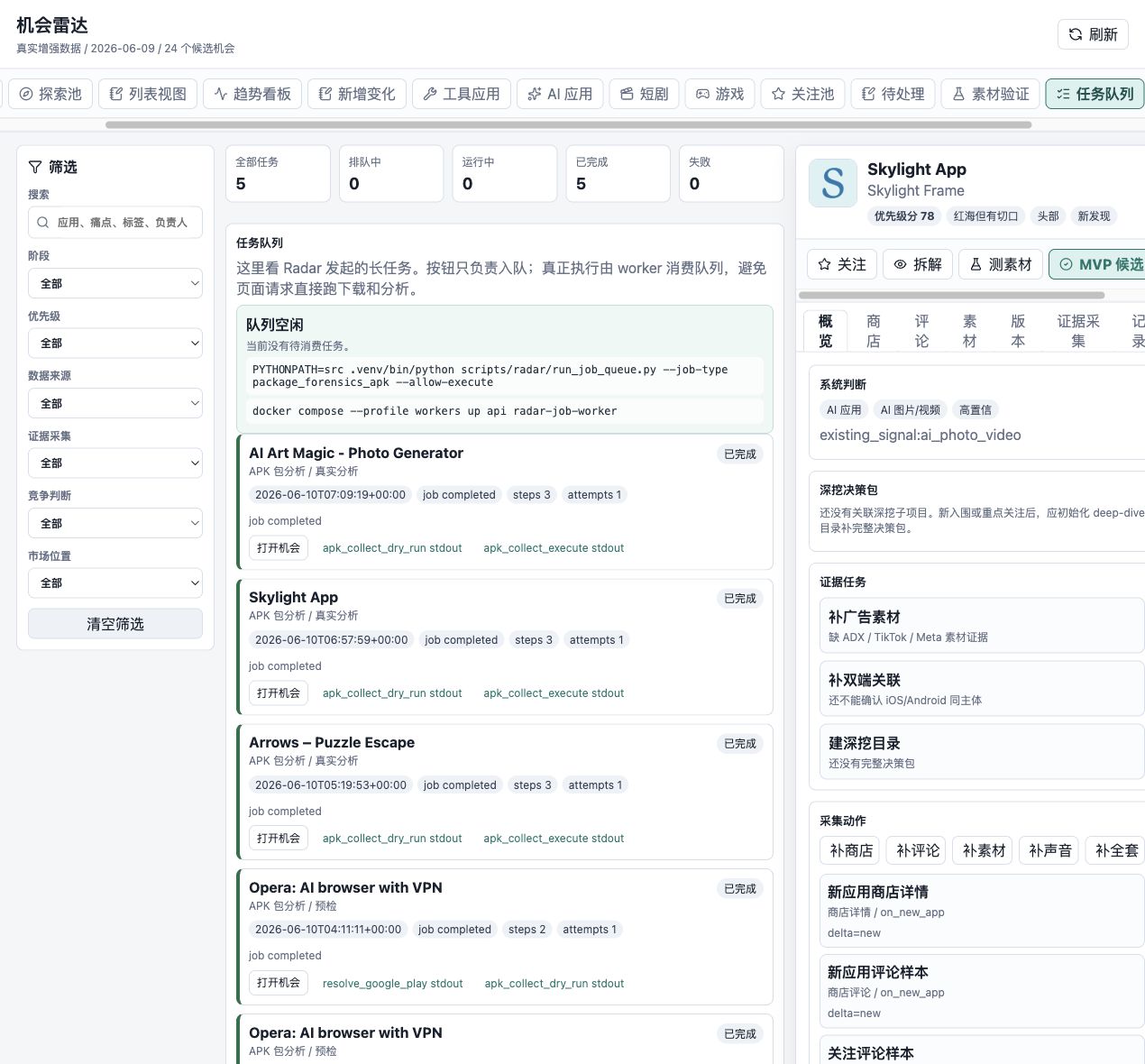Switch to the 商店 detail tab
This screenshot has height=1064, width=1145.
(874, 331)
